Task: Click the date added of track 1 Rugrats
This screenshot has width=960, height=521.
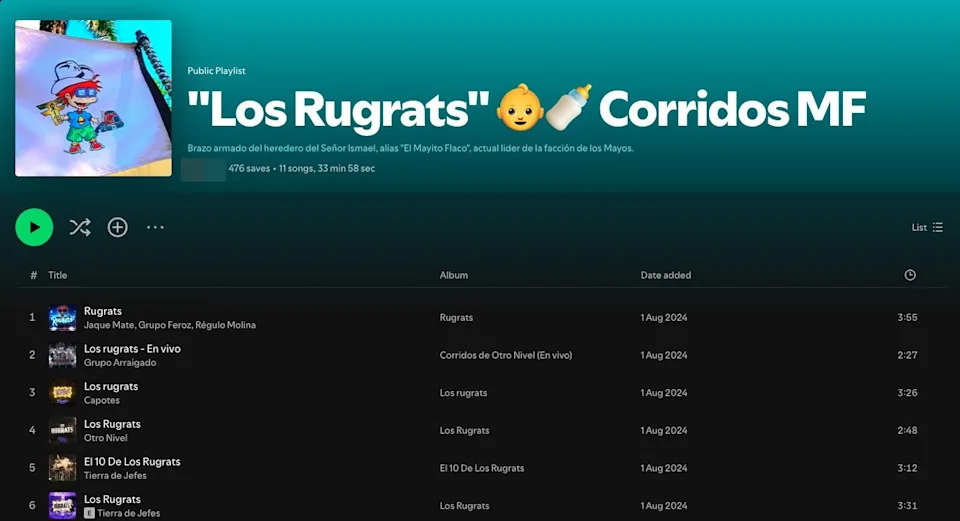Action: point(664,318)
